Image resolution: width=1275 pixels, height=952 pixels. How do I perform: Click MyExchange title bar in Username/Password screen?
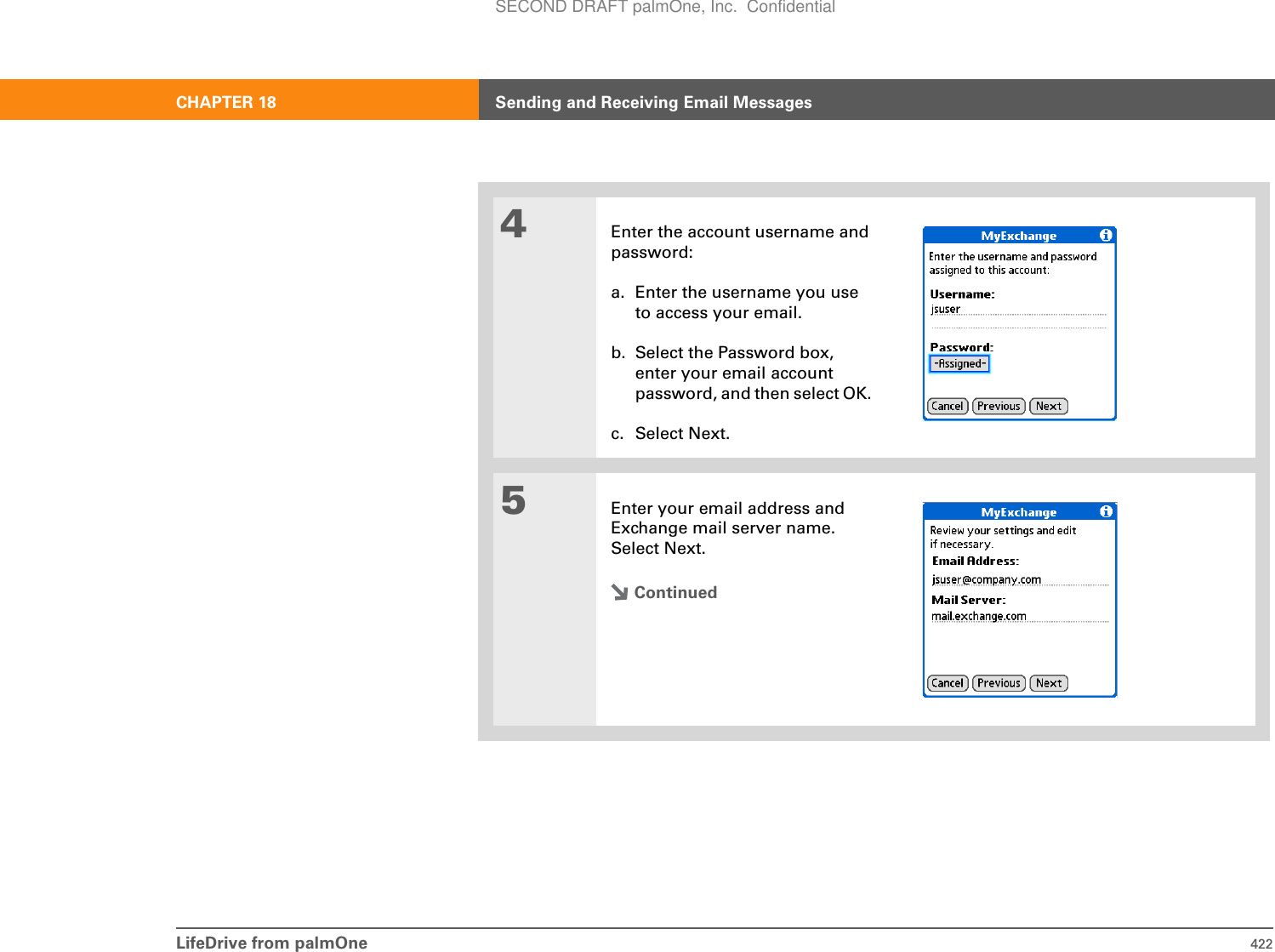(x=1019, y=236)
